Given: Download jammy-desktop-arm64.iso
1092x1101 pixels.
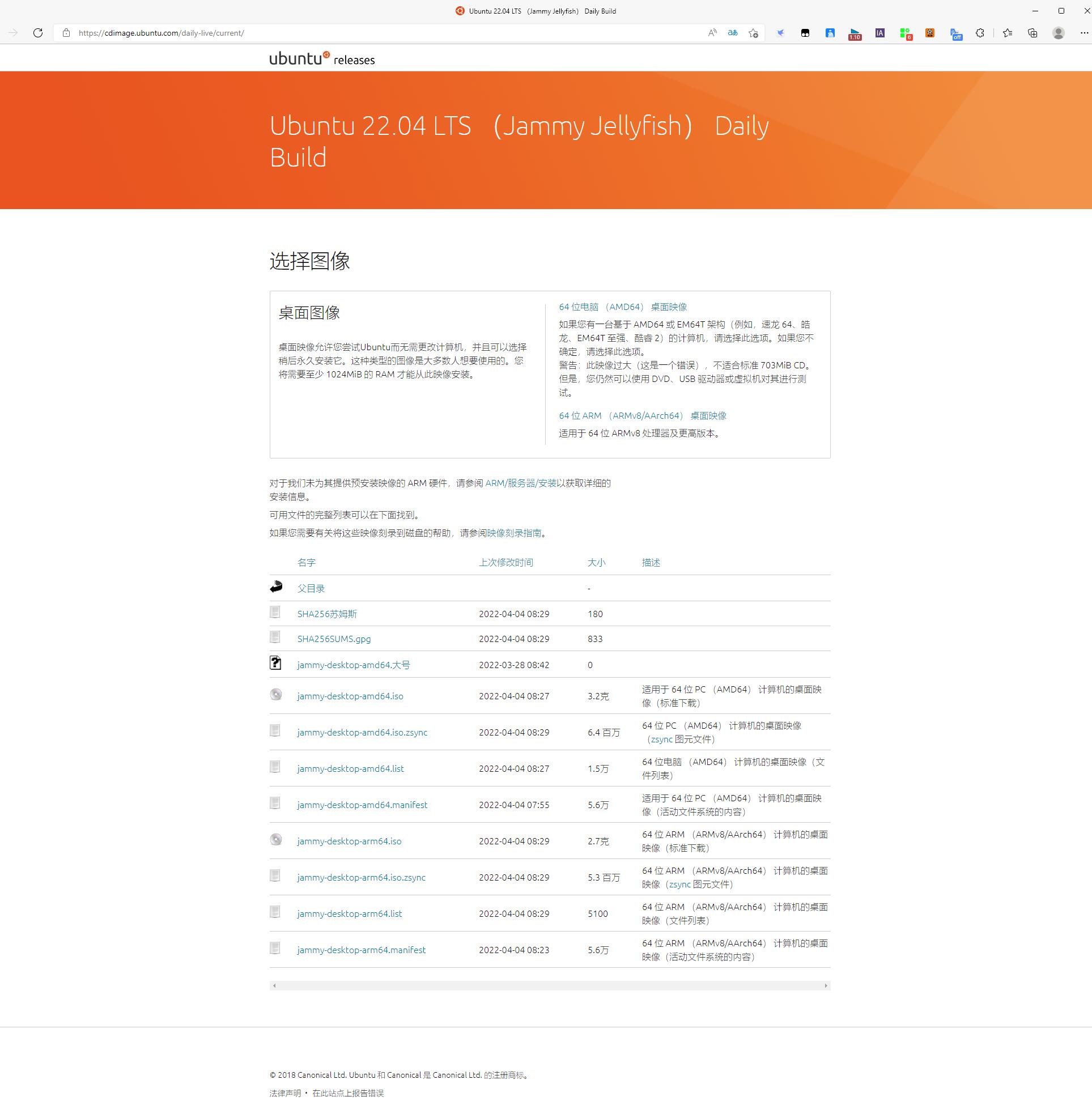Looking at the screenshot, I should coord(350,841).
